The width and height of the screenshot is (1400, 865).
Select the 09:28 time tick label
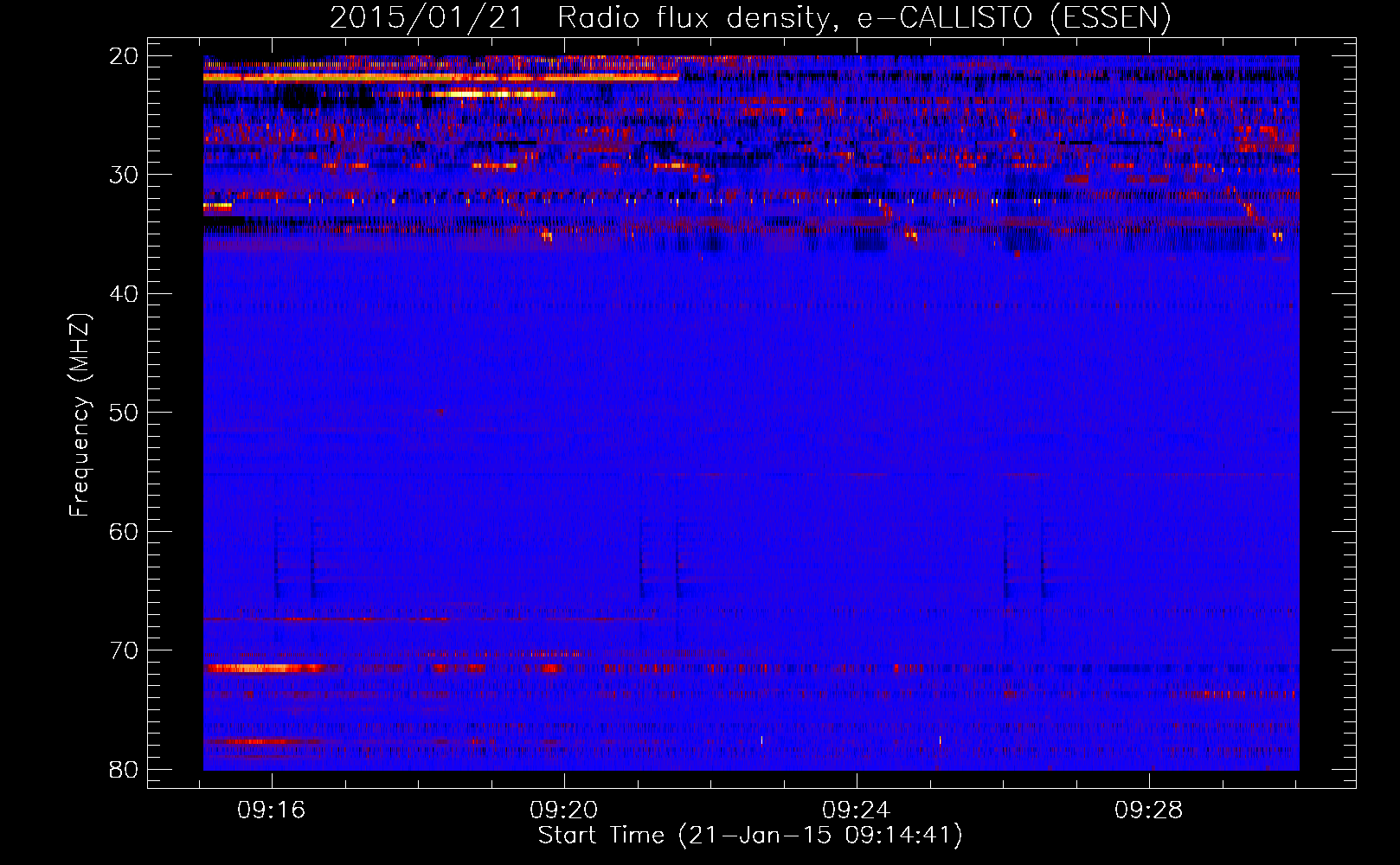(1149, 811)
